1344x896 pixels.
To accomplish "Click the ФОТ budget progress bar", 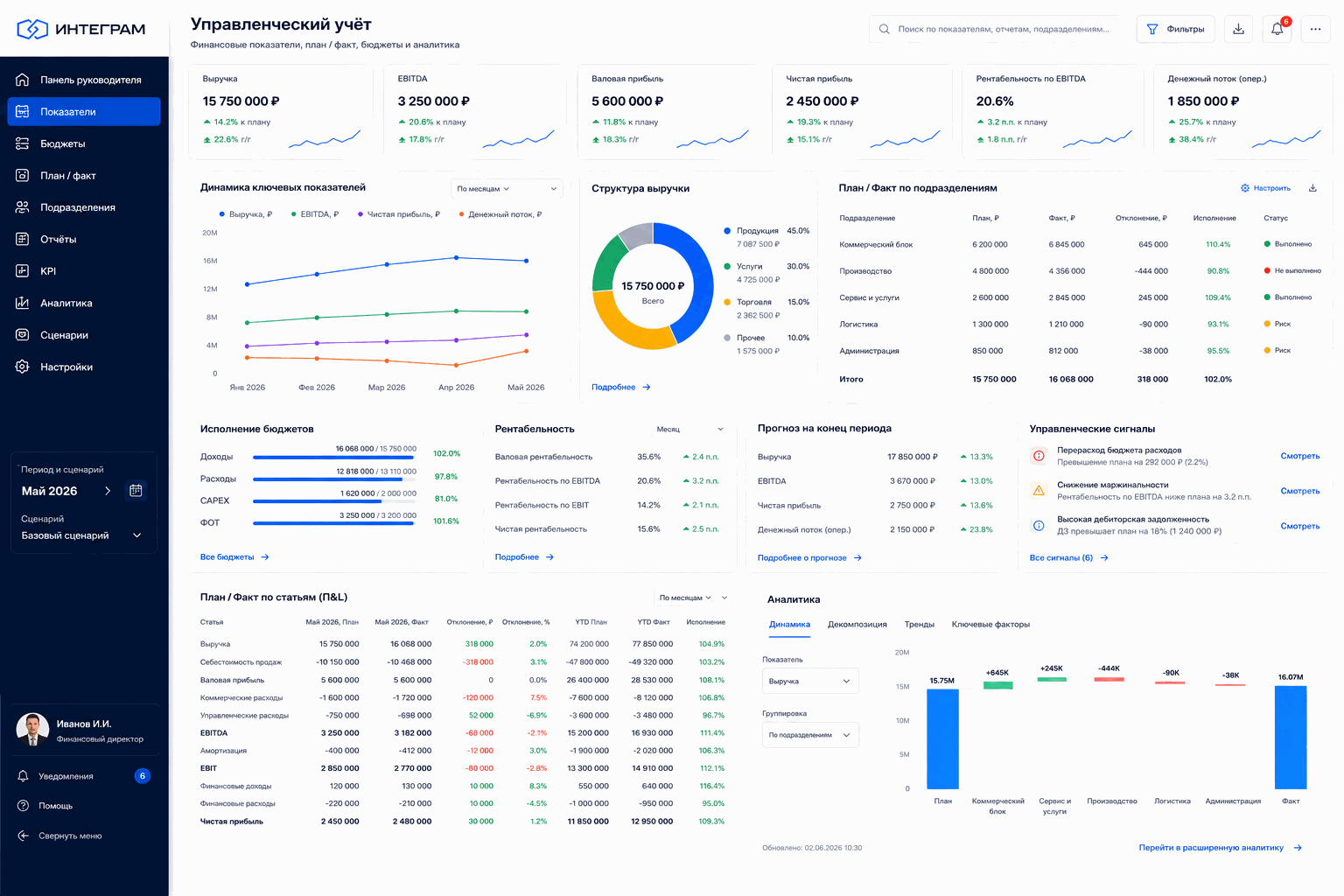I will coord(334,523).
